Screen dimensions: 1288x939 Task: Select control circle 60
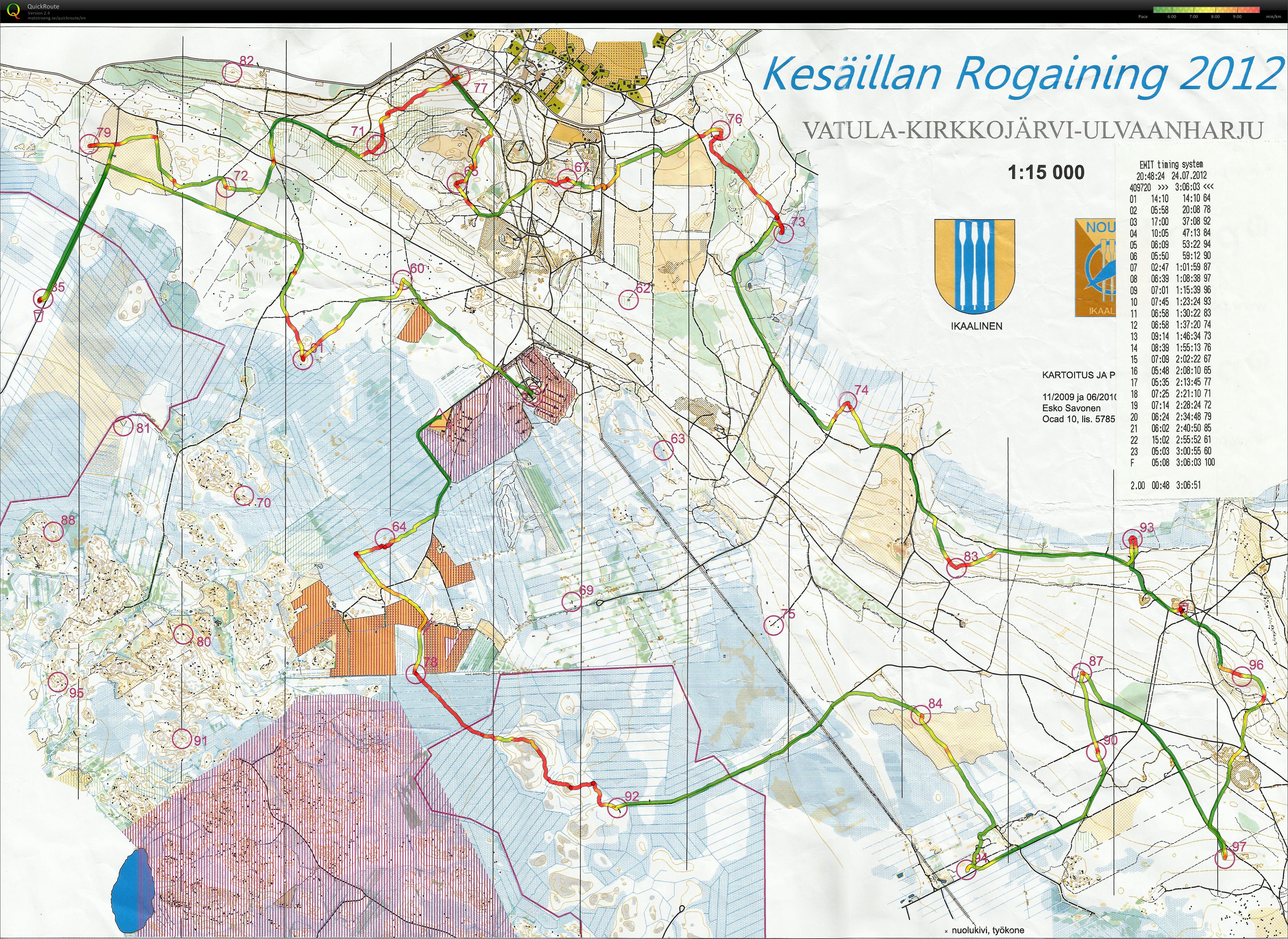pyautogui.click(x=403, y=280)
